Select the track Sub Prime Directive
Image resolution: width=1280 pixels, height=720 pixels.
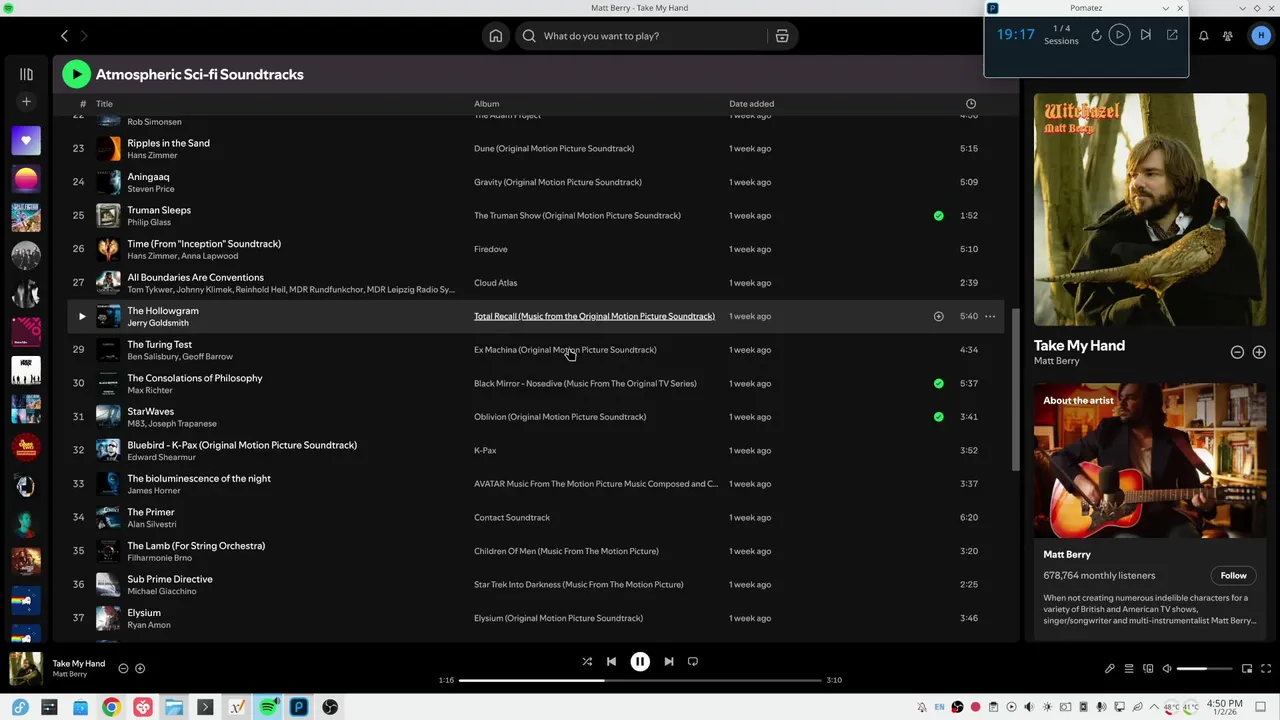coord(535,584)
